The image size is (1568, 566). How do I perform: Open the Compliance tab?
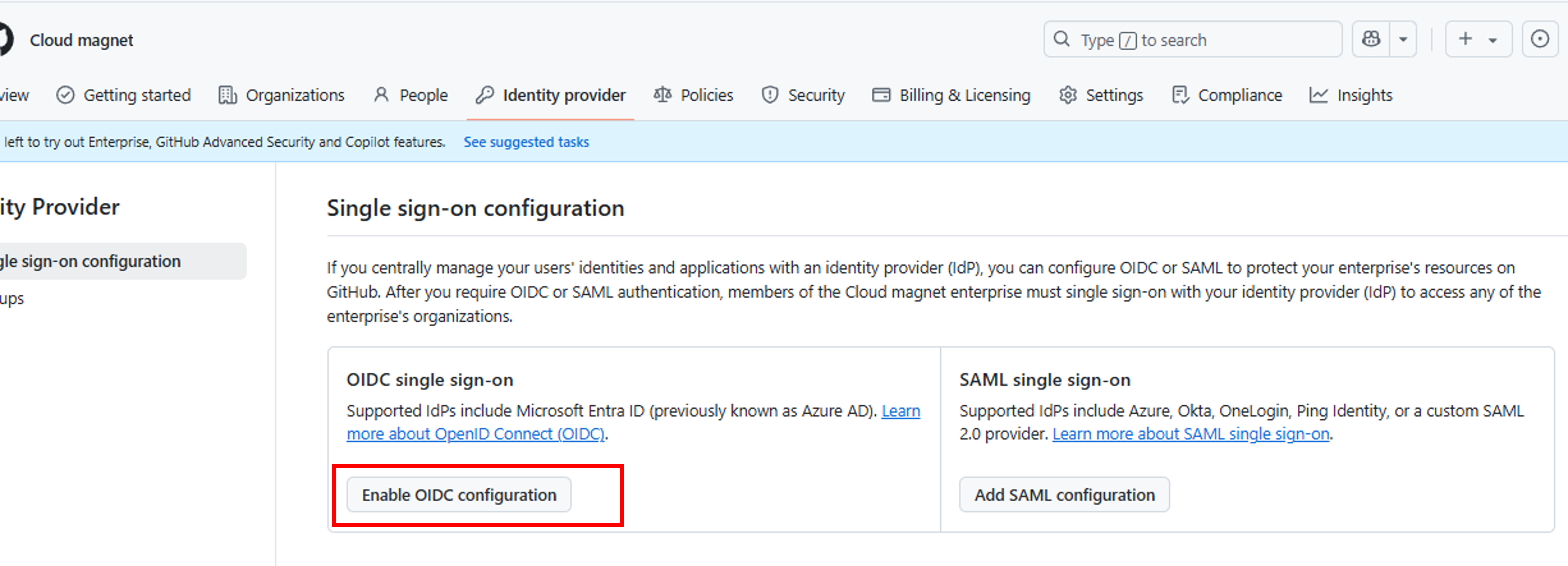[x=1227, y=95]
